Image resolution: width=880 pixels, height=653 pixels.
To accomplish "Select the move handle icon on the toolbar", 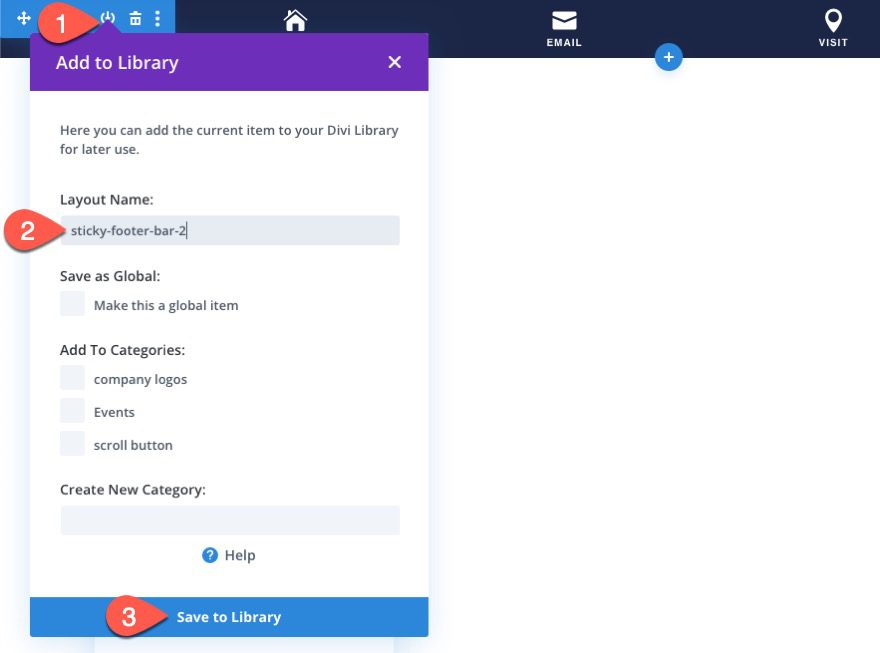I will pyautogui.click(x=24, y=18).
